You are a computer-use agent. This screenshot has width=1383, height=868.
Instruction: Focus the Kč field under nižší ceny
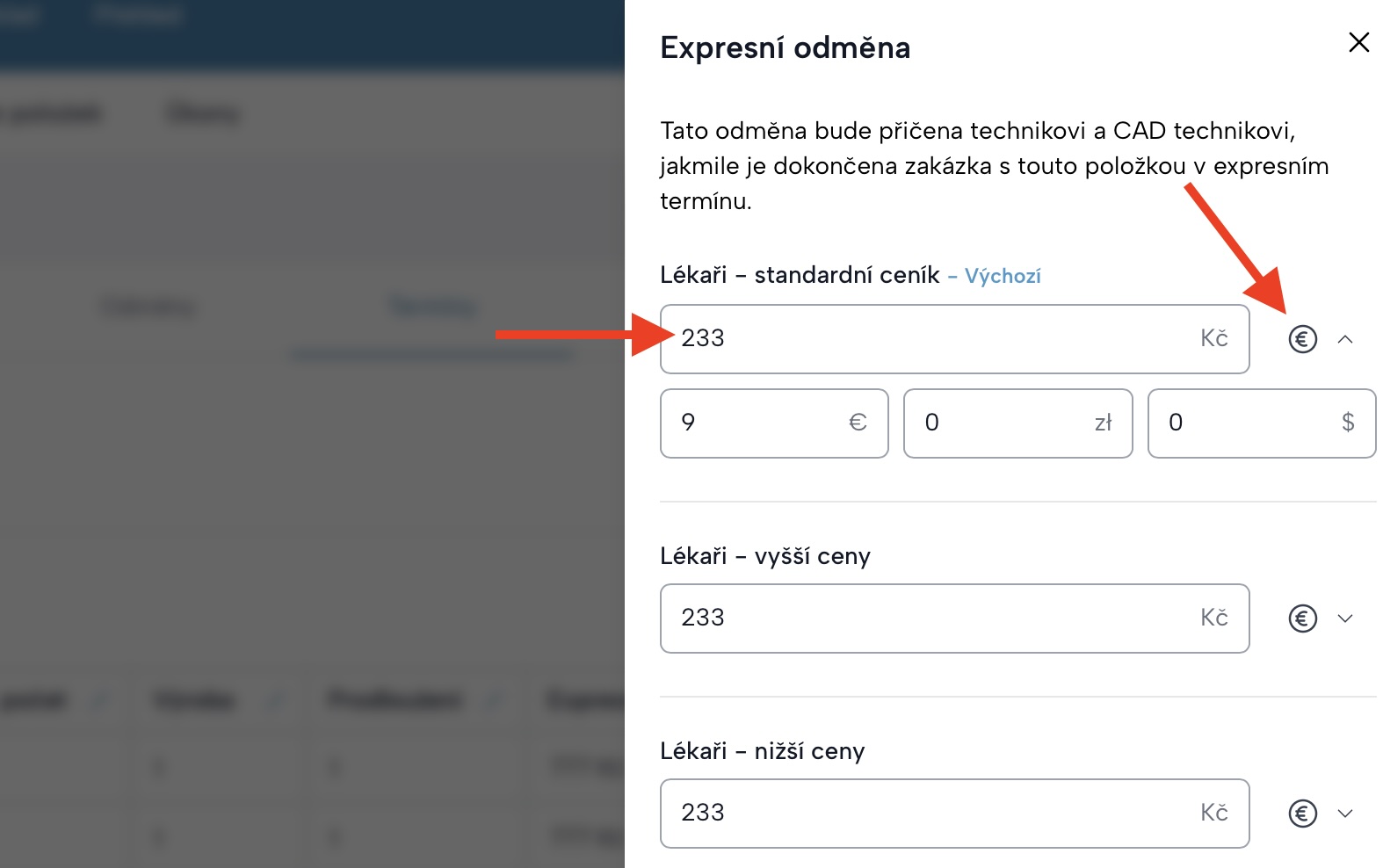click(x=931, y=814)
